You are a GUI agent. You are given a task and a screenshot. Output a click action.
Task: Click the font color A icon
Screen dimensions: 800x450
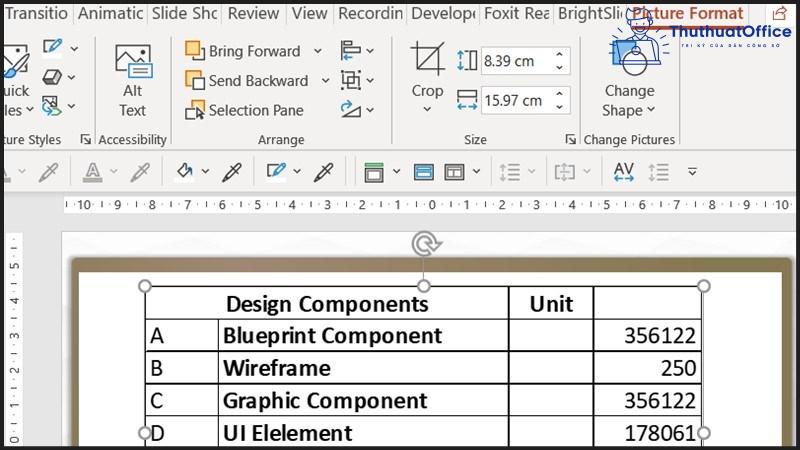92,172
